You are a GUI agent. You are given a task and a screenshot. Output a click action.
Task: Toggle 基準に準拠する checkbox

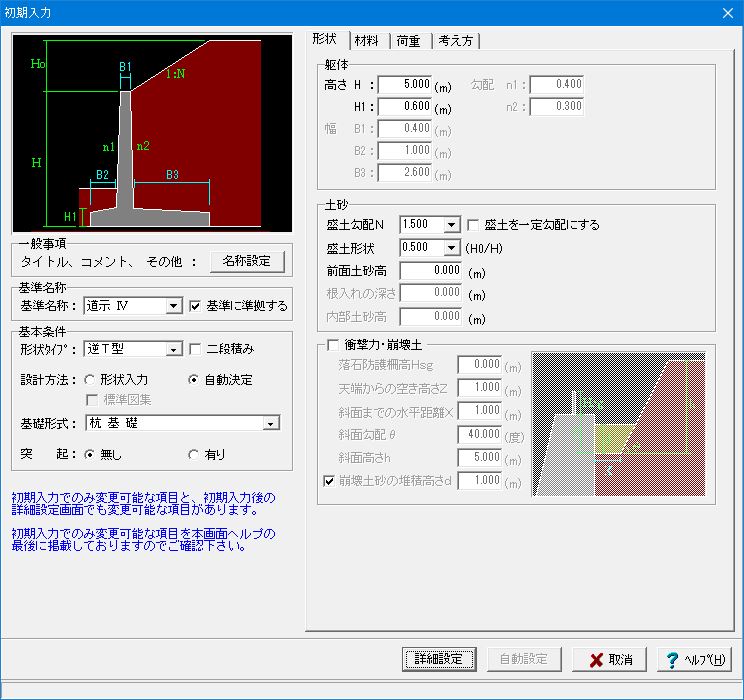pos(195,306)
